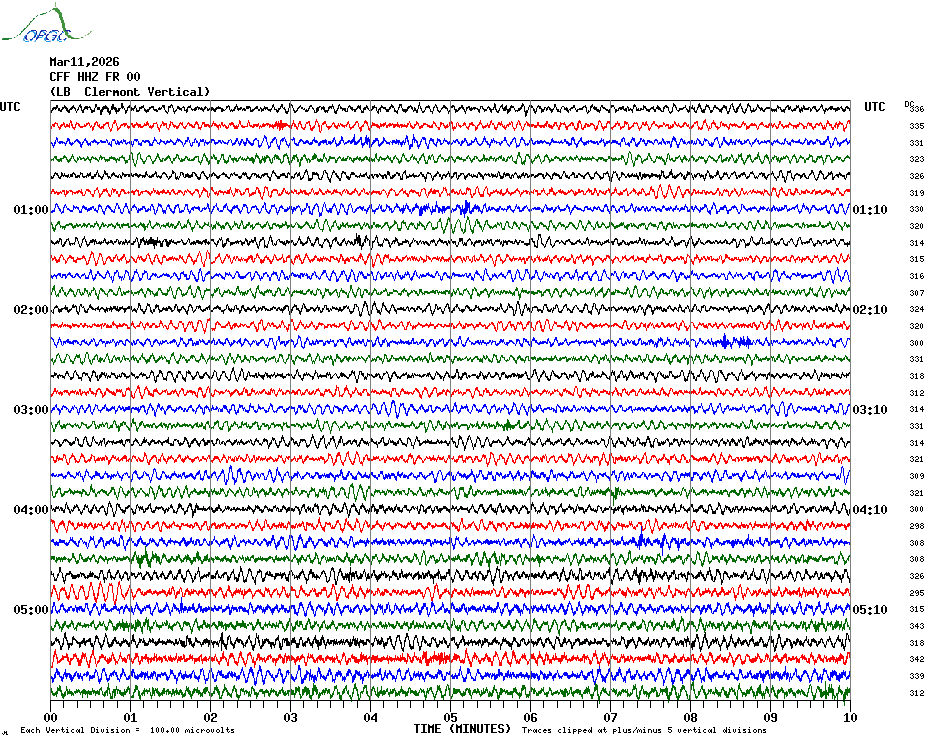Click the "03:00" time label on left

[31, 410]
